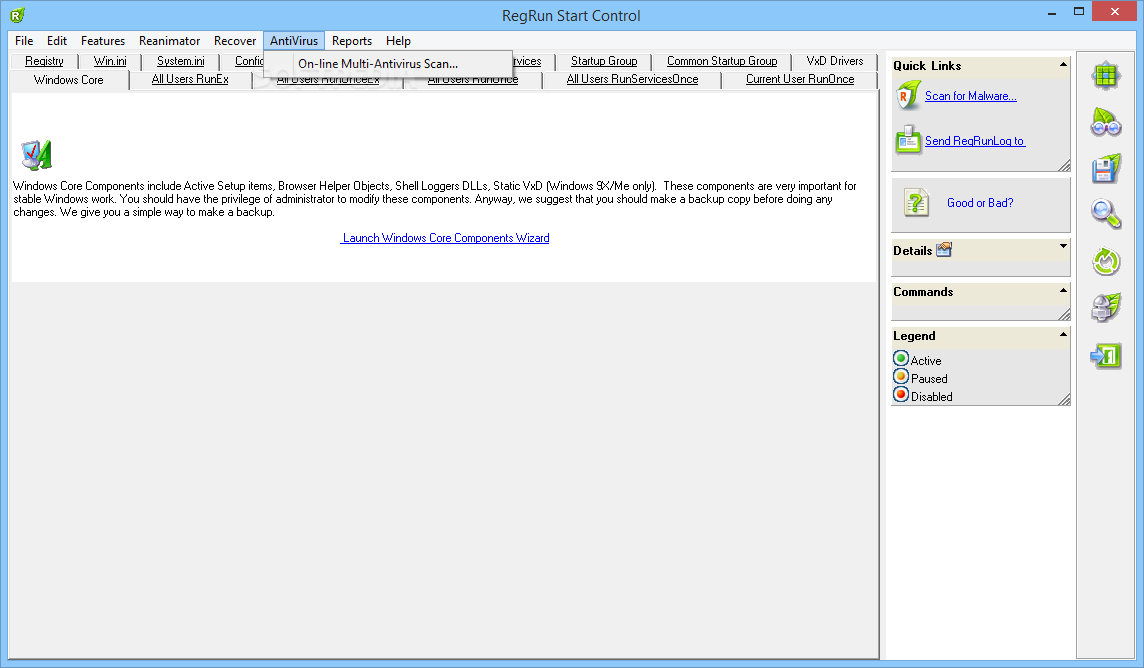This screenshot has width=1144, height=668.
Task: Click the Good or Bad? link
Action: click(x=980, y=203)
